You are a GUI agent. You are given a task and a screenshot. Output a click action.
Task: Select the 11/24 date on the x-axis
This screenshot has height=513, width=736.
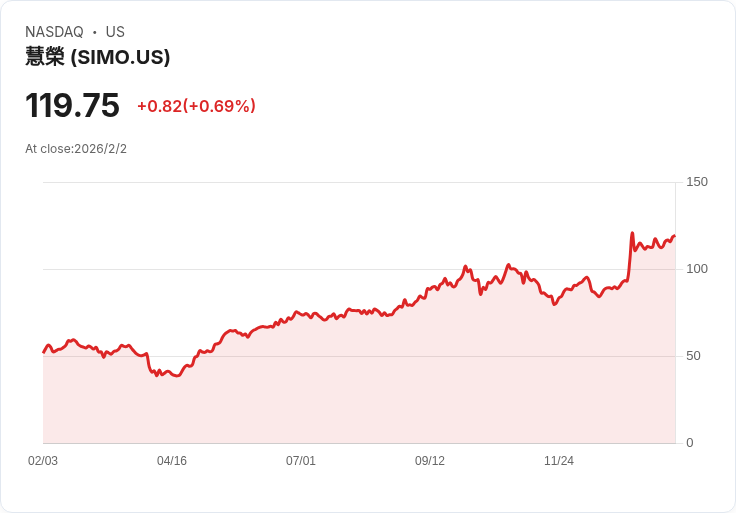click(x=559, y=461)
